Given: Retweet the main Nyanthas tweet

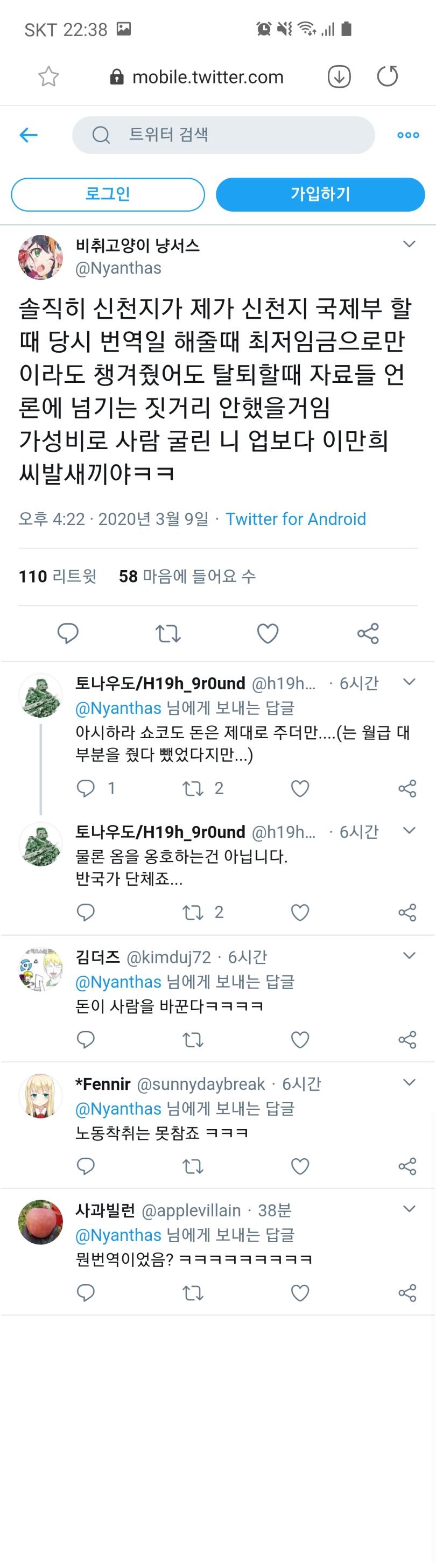Looking at the screenshot, I should point(168,634).
